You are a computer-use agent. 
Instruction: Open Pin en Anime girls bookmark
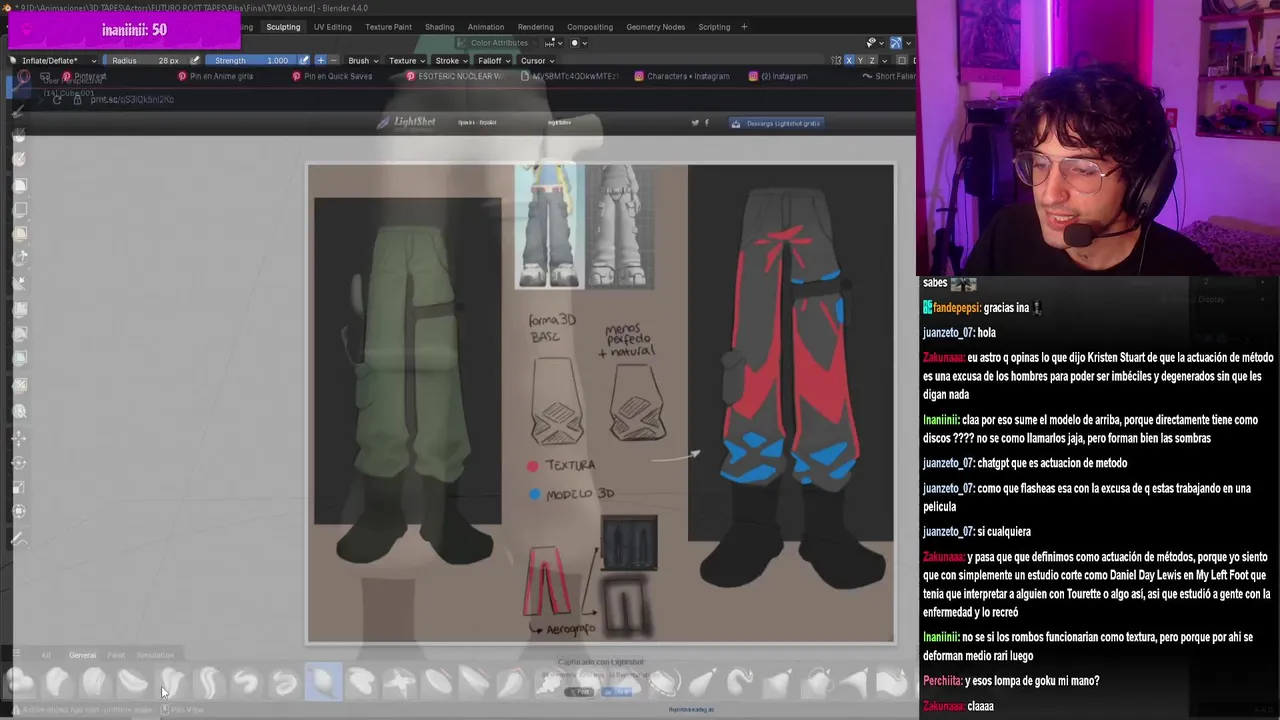[215, 76]
